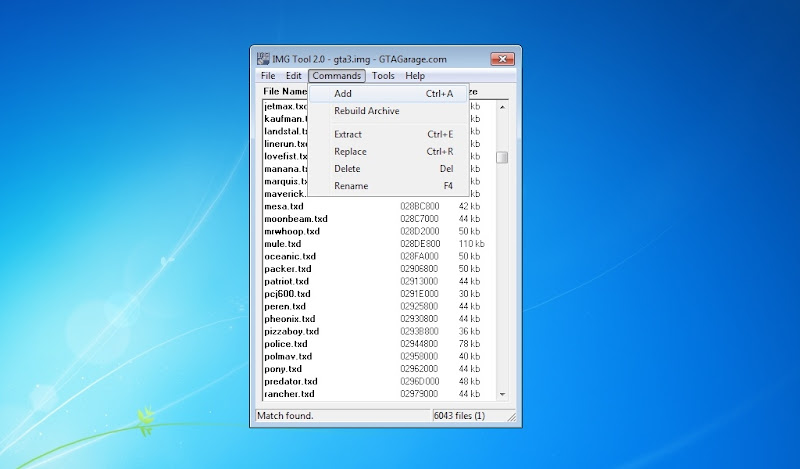Select pcj600.txd in file list

coord(287,294)
